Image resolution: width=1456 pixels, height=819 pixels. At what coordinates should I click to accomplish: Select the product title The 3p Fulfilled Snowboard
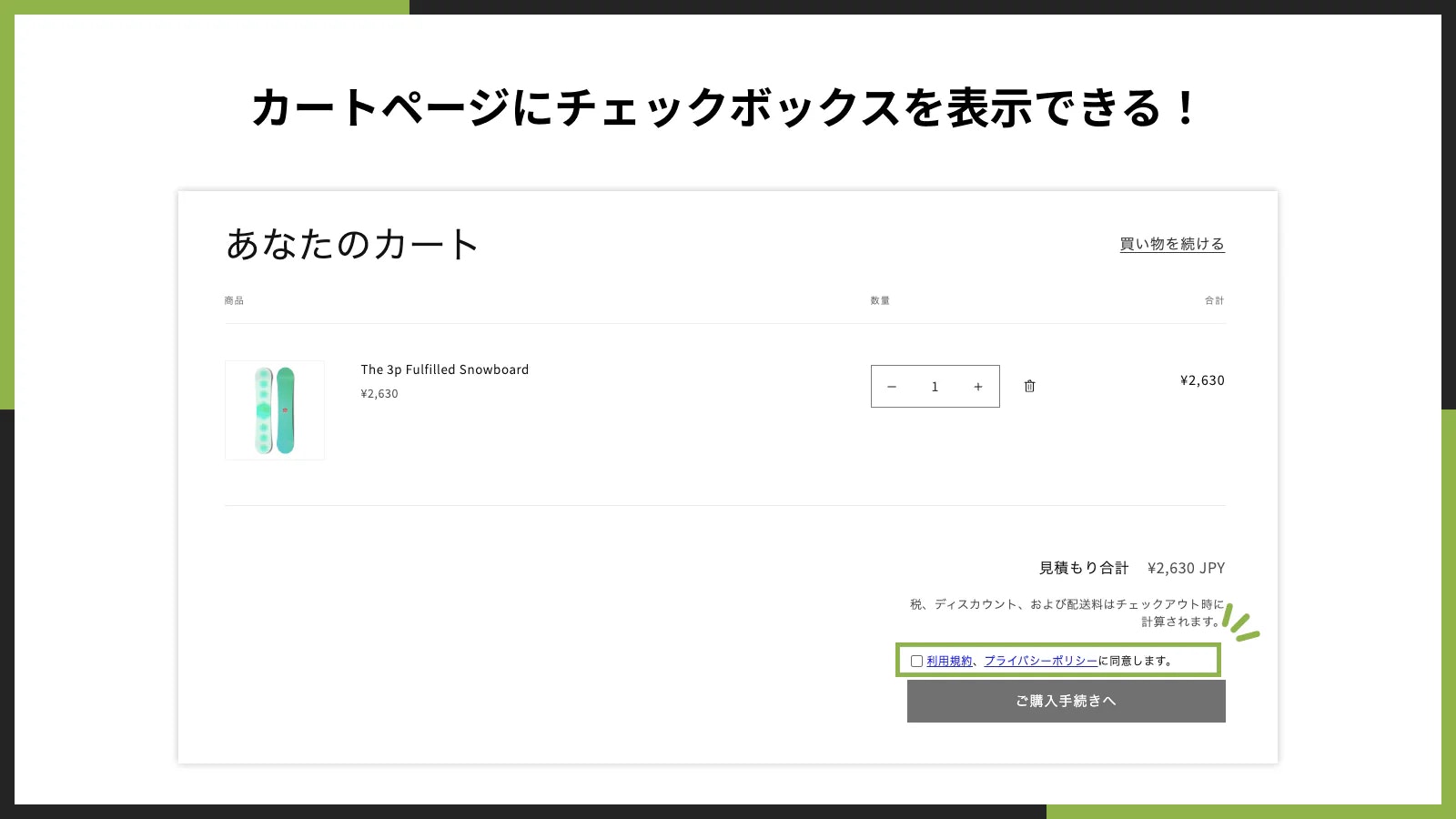coord(444,369)
